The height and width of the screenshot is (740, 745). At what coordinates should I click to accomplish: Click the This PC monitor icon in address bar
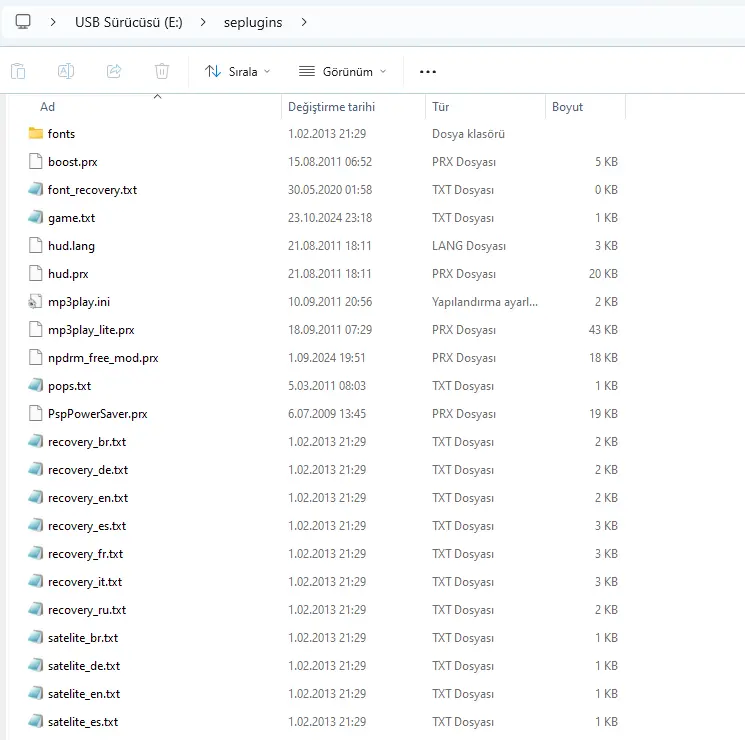click(23, 22)
